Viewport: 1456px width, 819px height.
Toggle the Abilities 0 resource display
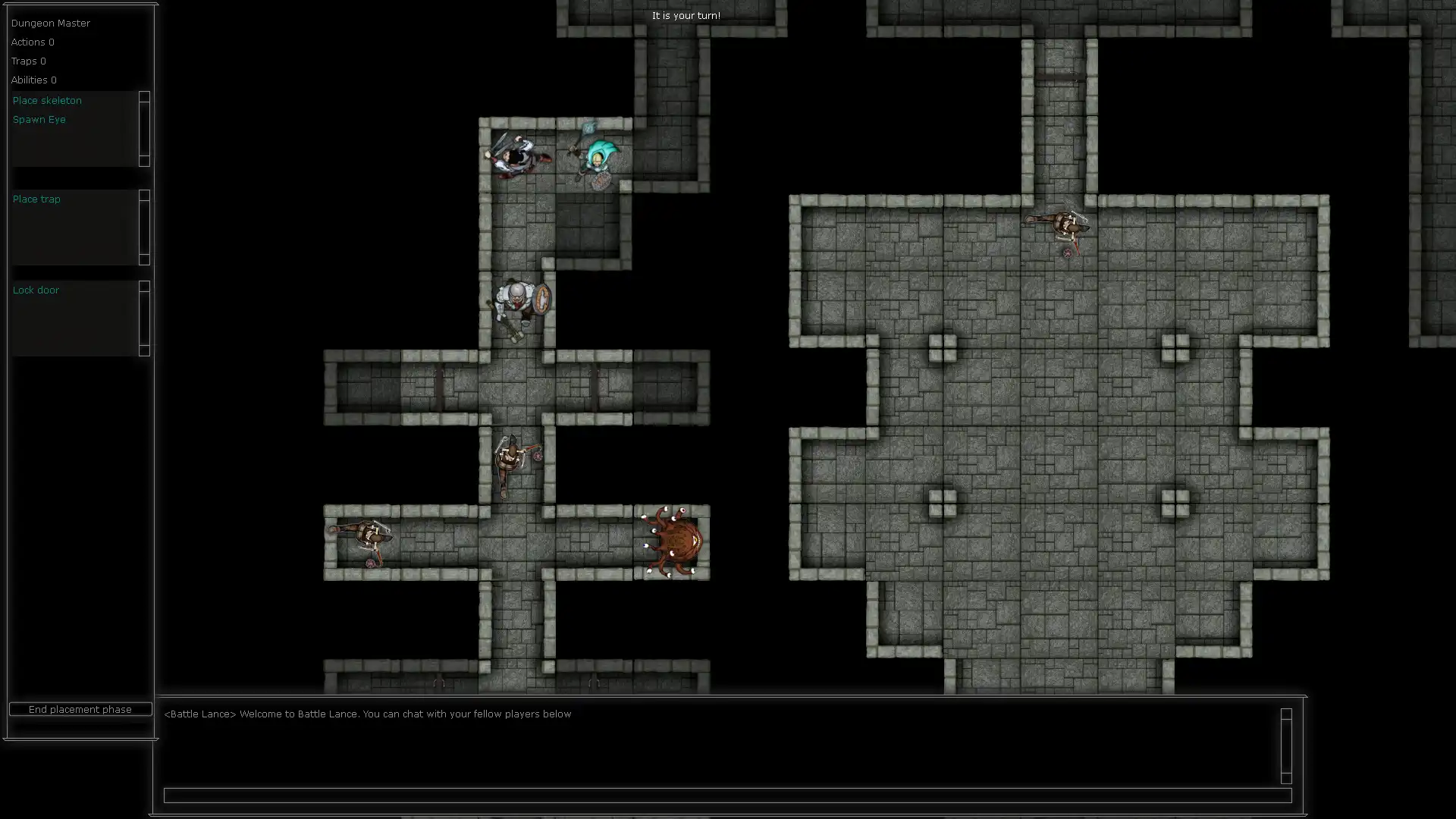click(33, 79)
